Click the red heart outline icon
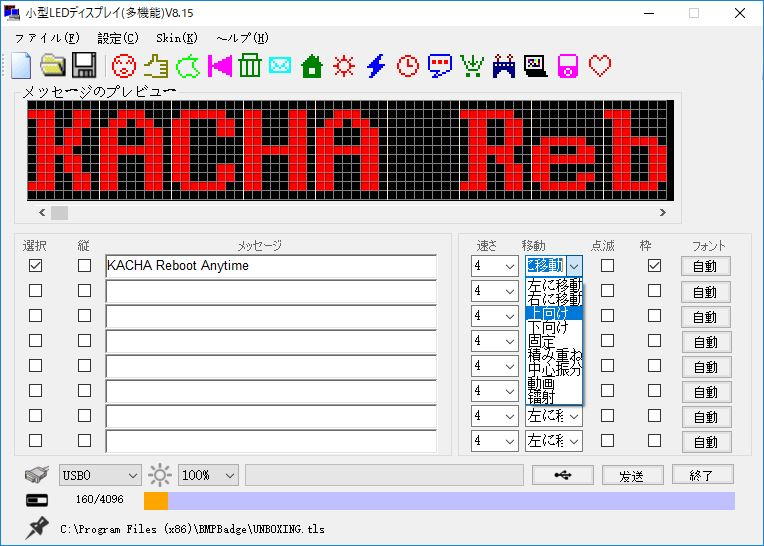This screenshot has height=546, width=764. click(600, 66)
